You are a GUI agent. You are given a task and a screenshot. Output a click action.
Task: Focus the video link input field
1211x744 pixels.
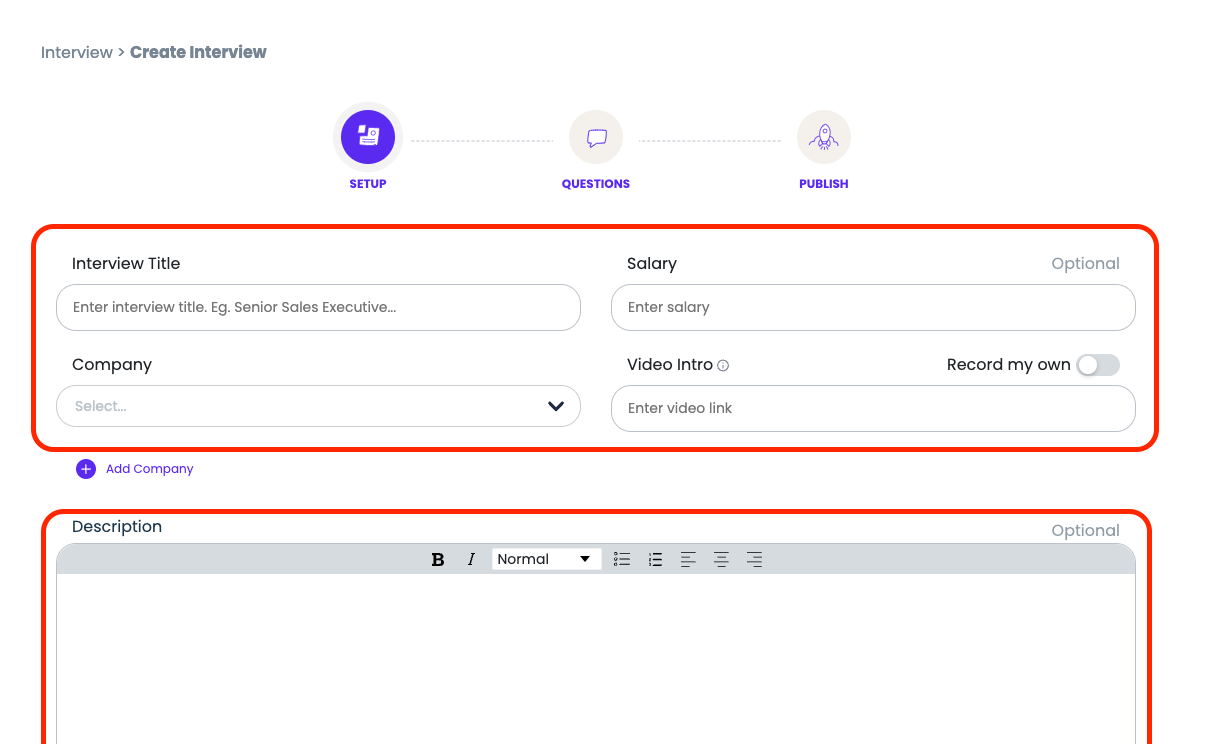click(873, 408)
